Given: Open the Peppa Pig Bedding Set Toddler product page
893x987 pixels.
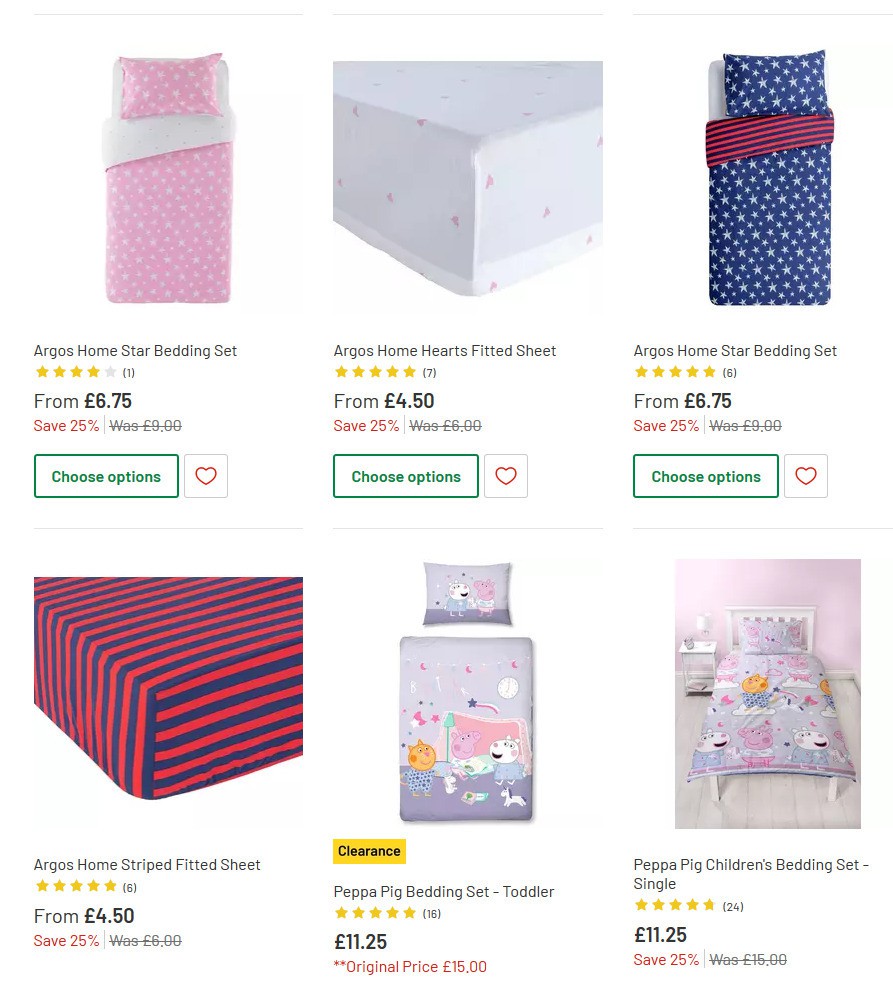Looking at the screenshot, I should (x=444, y=891).
